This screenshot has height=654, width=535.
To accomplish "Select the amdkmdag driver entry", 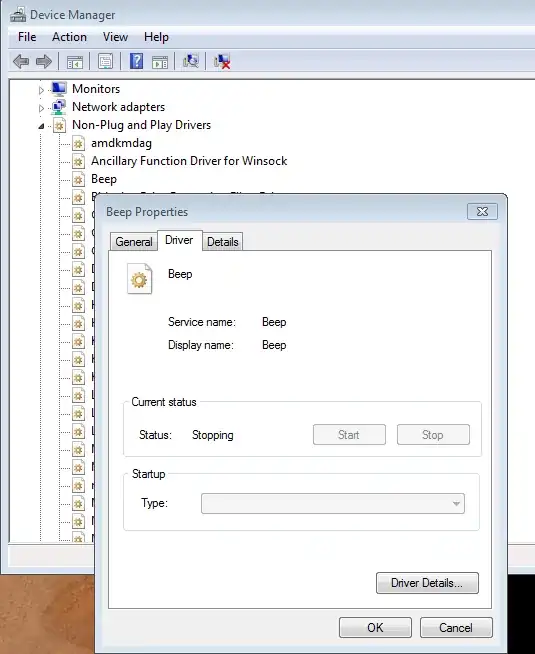I will tap(121, 143).
